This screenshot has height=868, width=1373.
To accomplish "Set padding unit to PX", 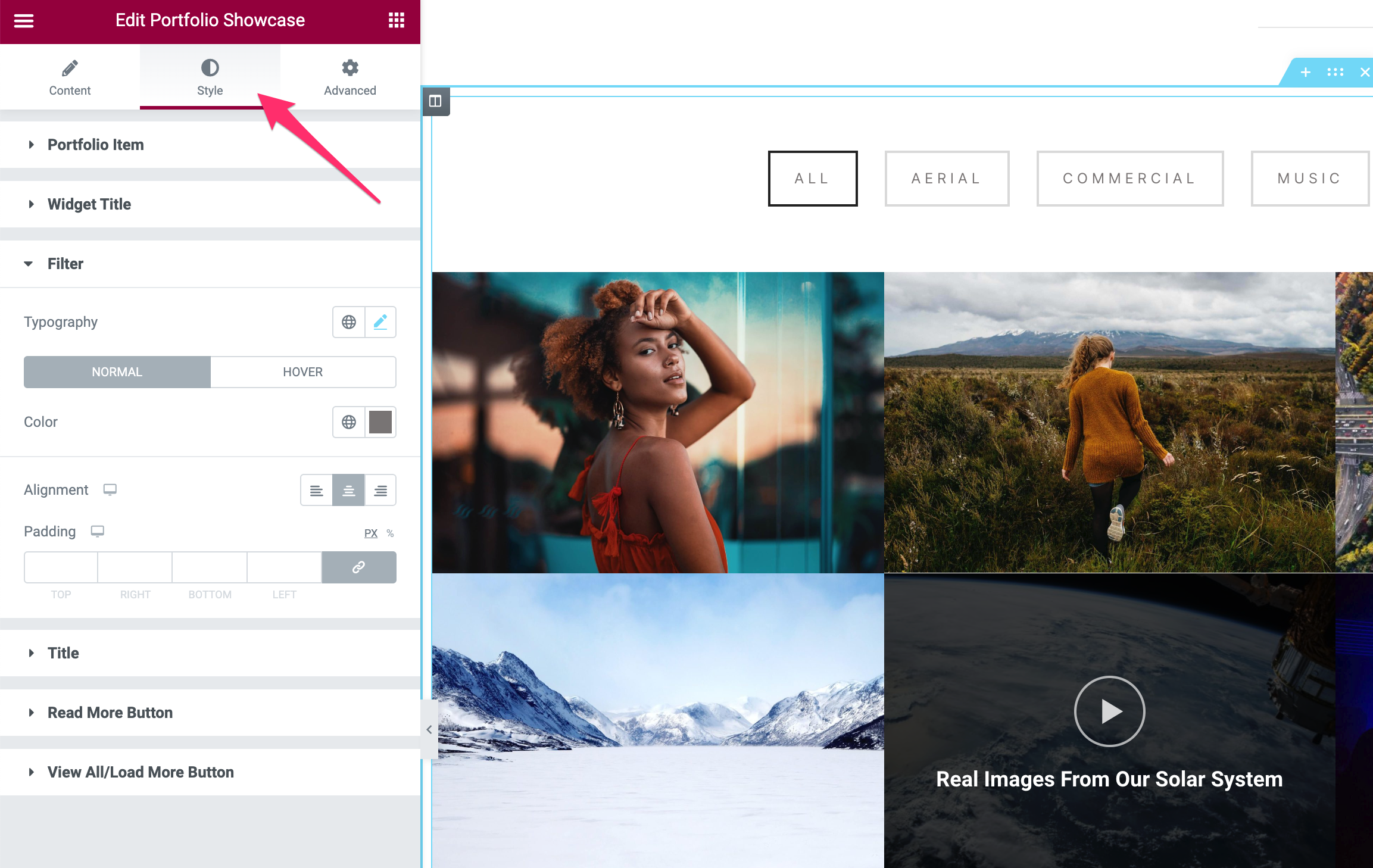I will 371,533.
